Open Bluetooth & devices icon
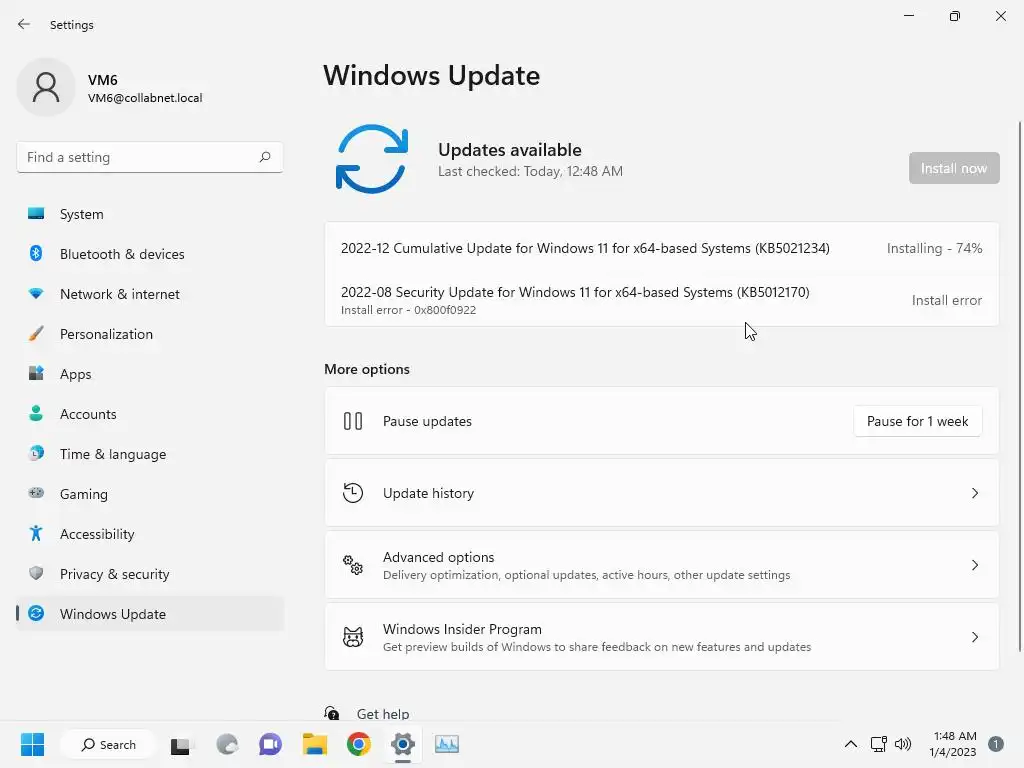 pyautogui.click(x=36, y=253)
